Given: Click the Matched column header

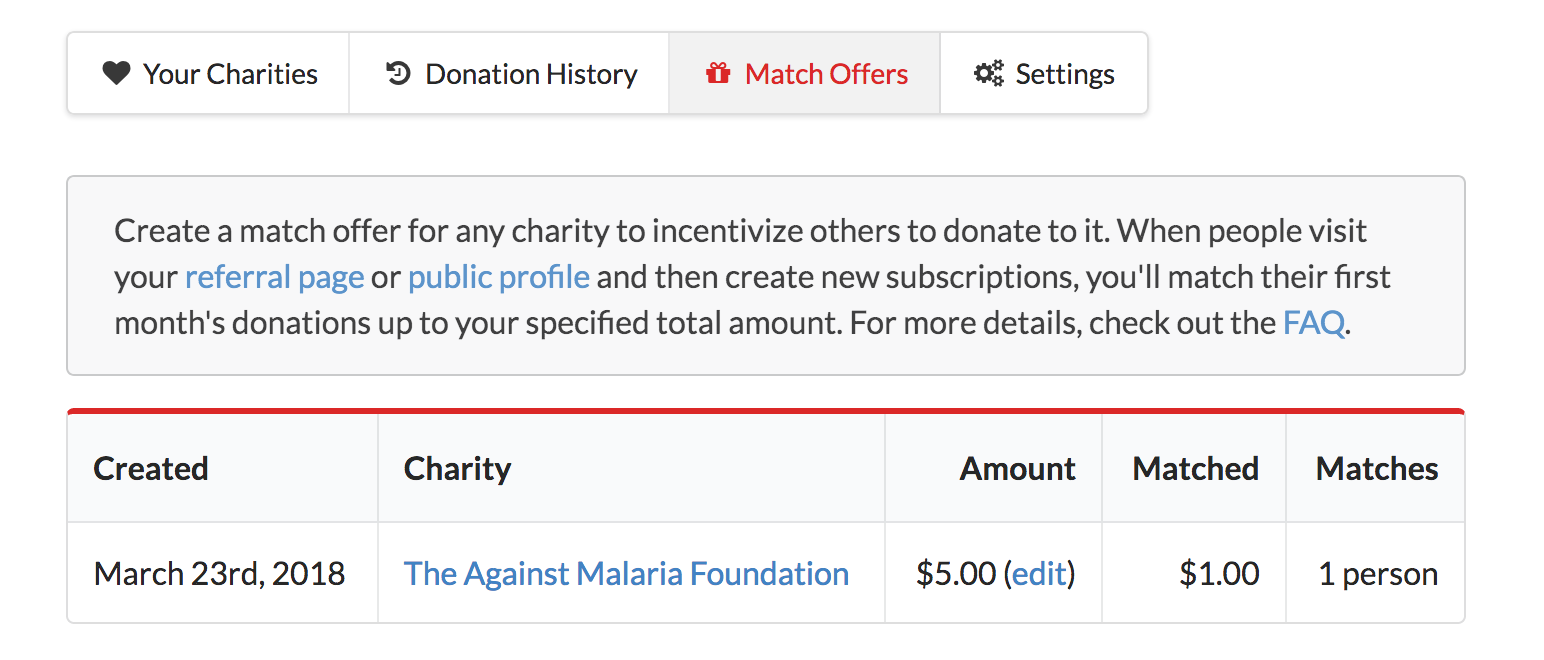Looking at the screenshot, I should (1195, 469).
